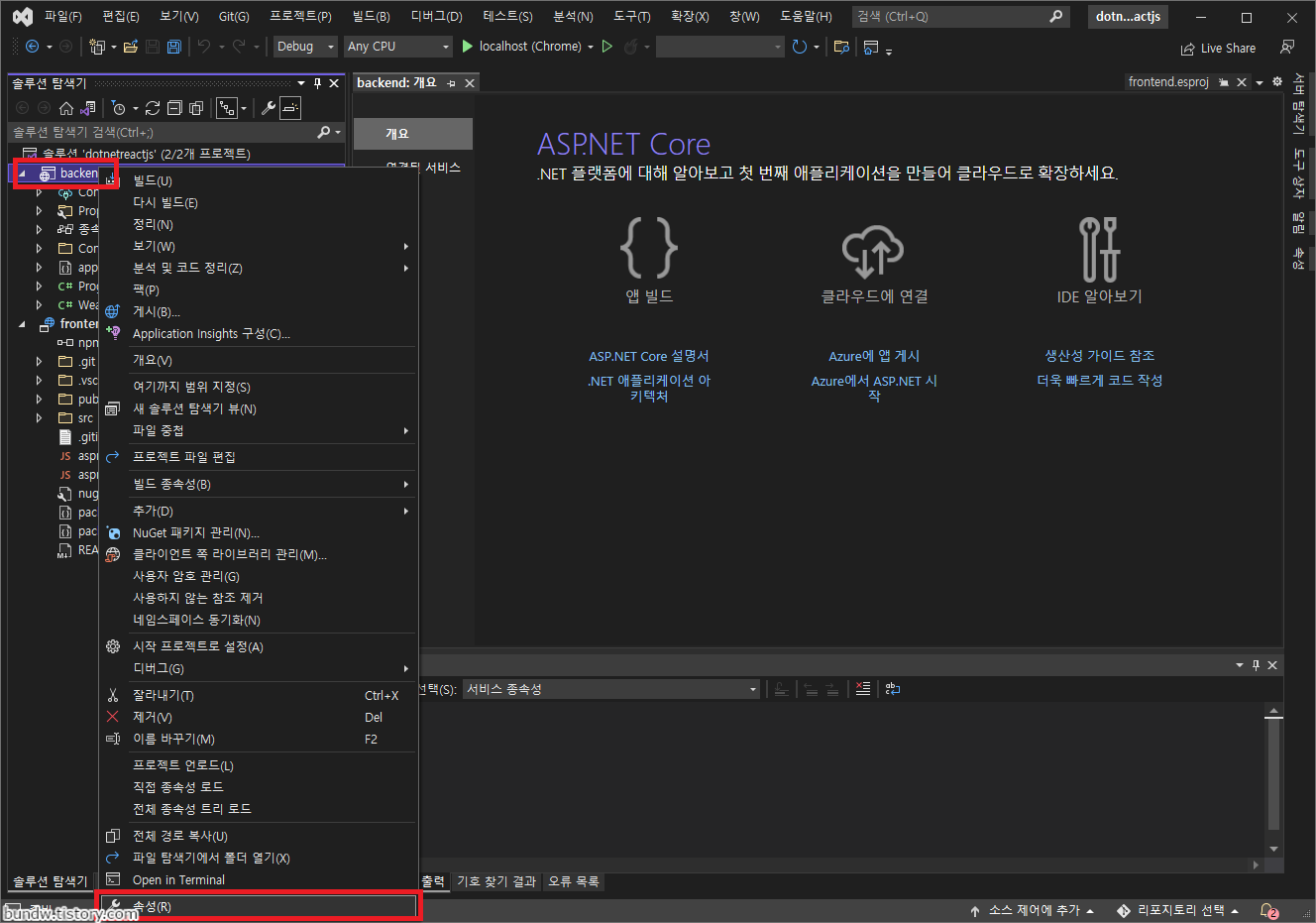Click switch views icon in Solution Explorer
Screen dimensions: 1316x923
[88, 108]
